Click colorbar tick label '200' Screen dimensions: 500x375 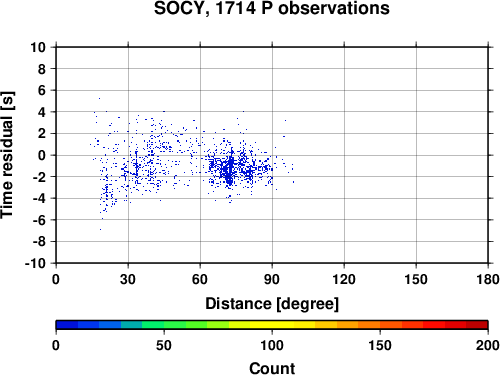click(488, 345)
